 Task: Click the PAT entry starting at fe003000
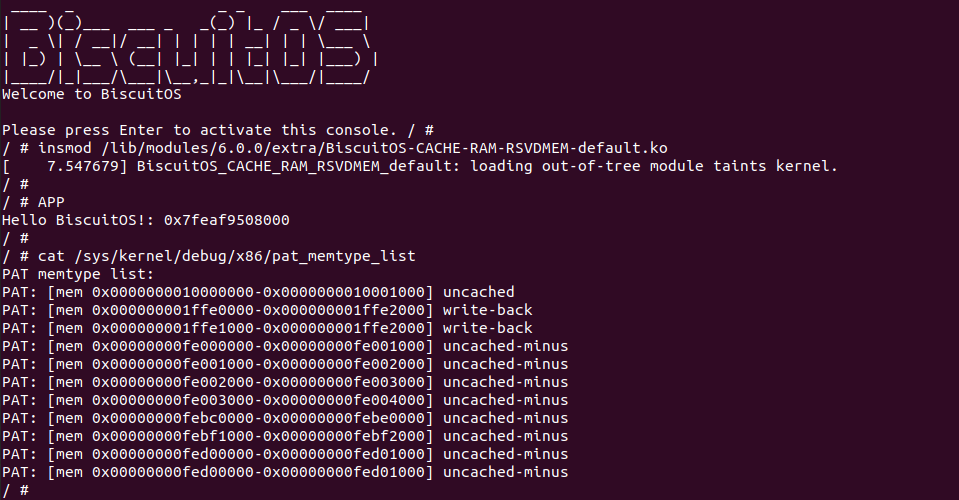(x=285, y=400)
